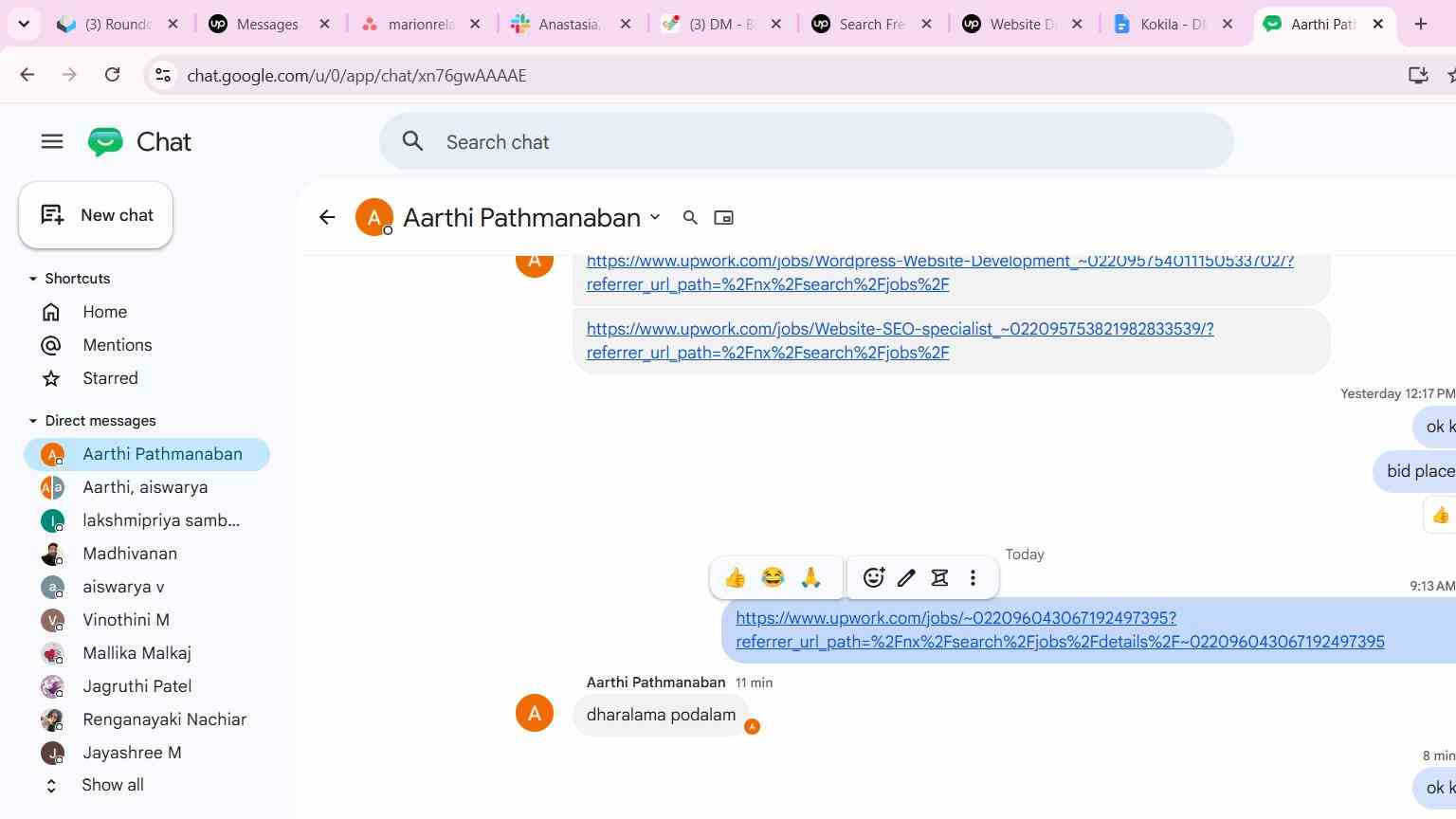Open chat in pop-up window icon
The width and height of the screenshot is (1456, 819).
[723, 218]
